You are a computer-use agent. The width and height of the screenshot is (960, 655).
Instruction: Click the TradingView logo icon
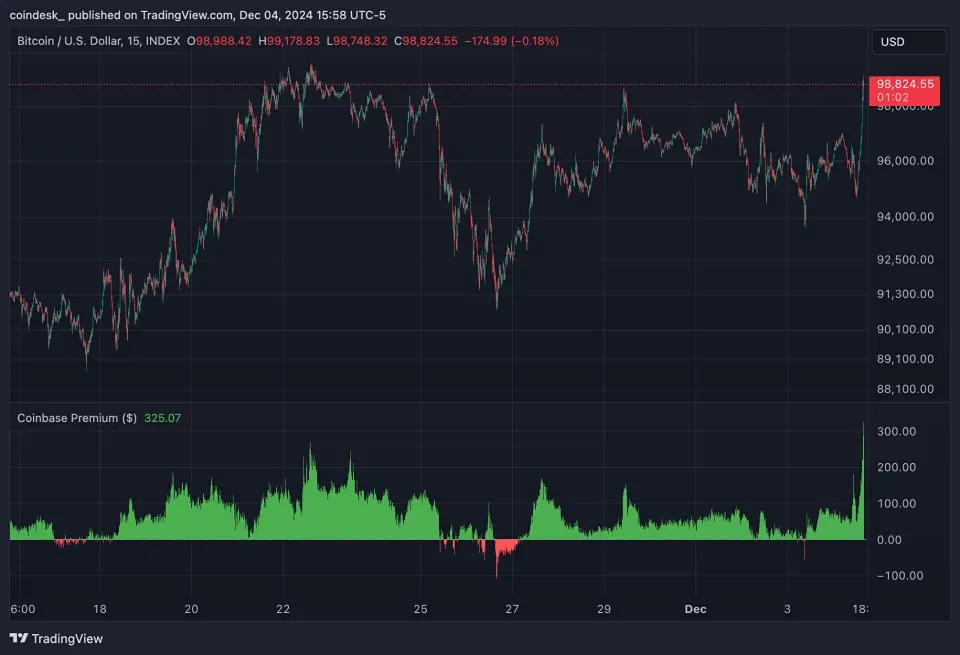click(19, 638)
